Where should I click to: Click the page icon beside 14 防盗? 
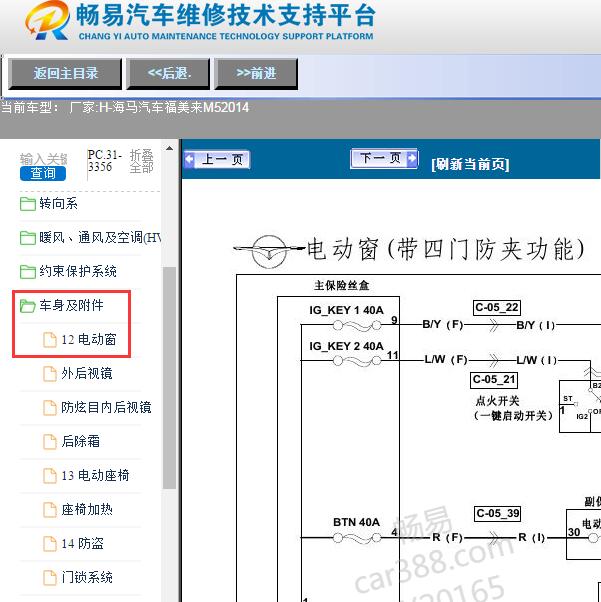(50, 544)
